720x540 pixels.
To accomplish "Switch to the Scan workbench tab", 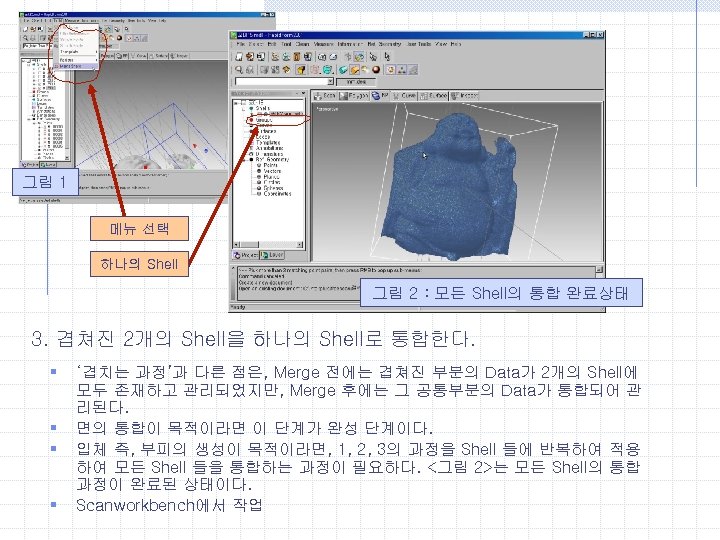I will [x=325, y=96].
